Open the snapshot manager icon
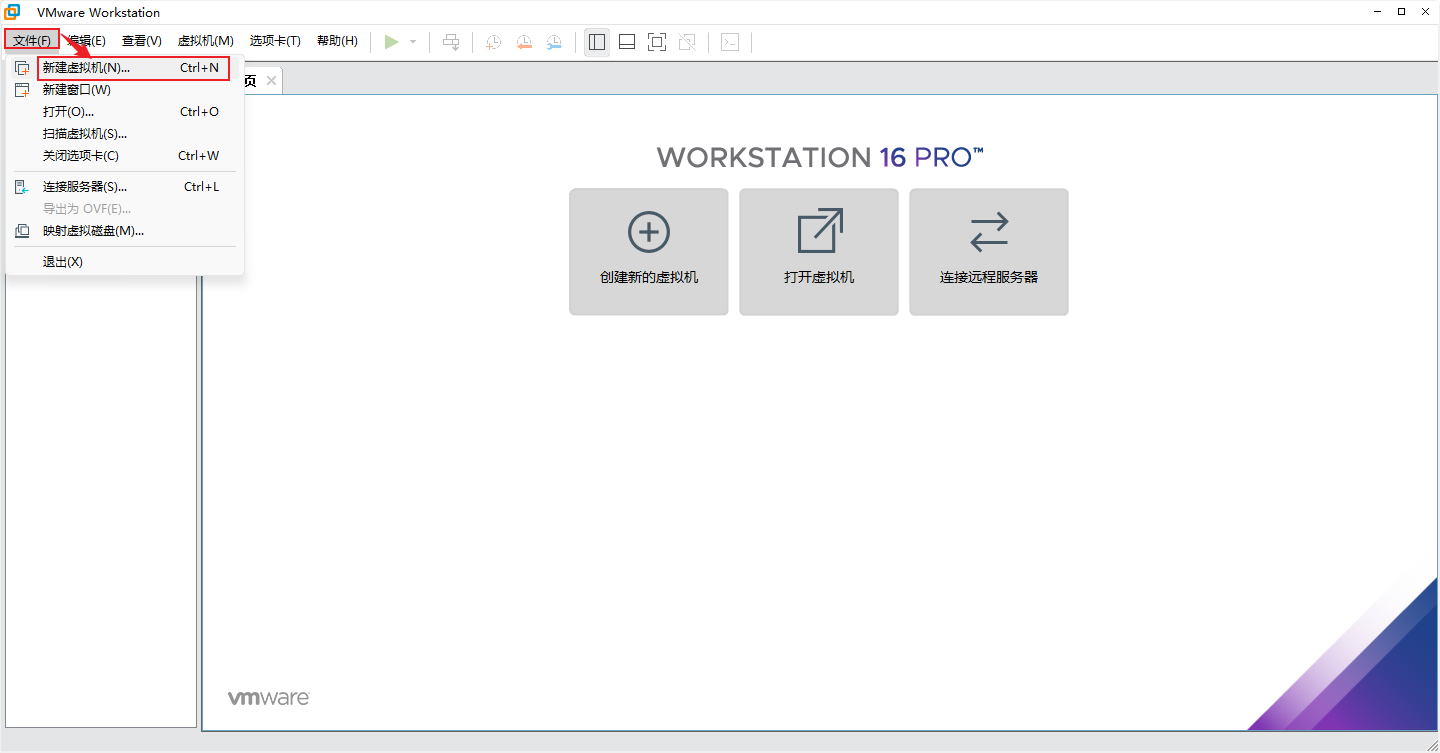The image size is (1440, 753). coord(554,42)
